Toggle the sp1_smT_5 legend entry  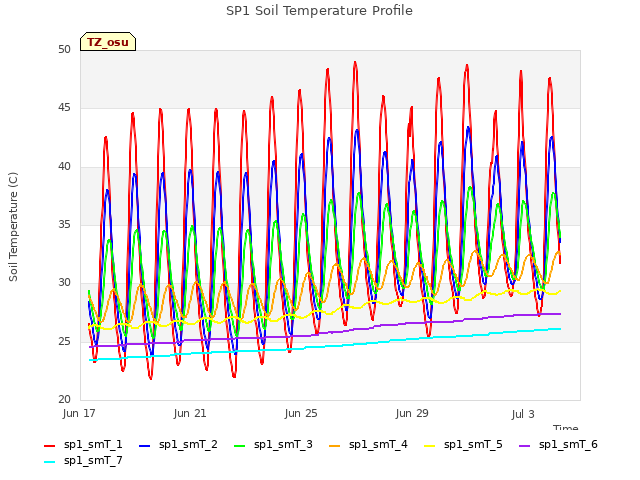tap(463, 444)
